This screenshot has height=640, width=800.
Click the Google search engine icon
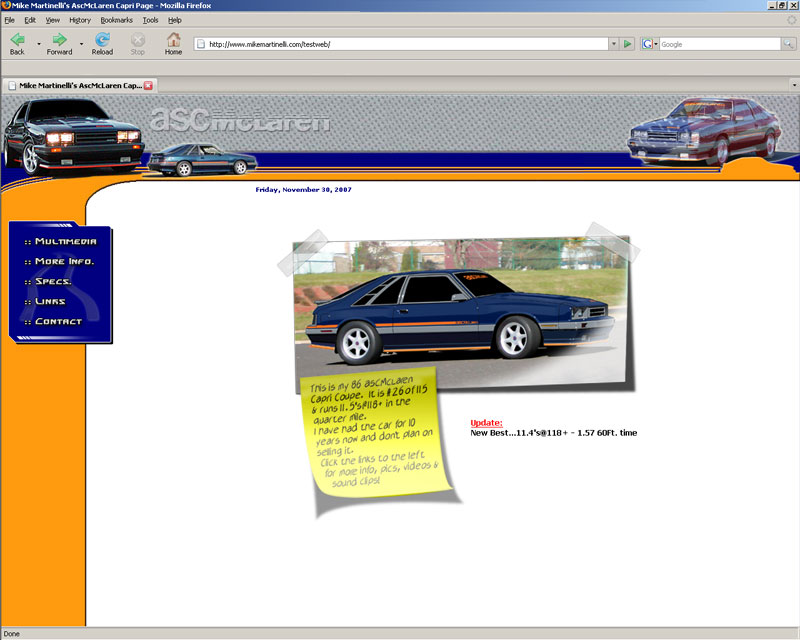(647, 44)
